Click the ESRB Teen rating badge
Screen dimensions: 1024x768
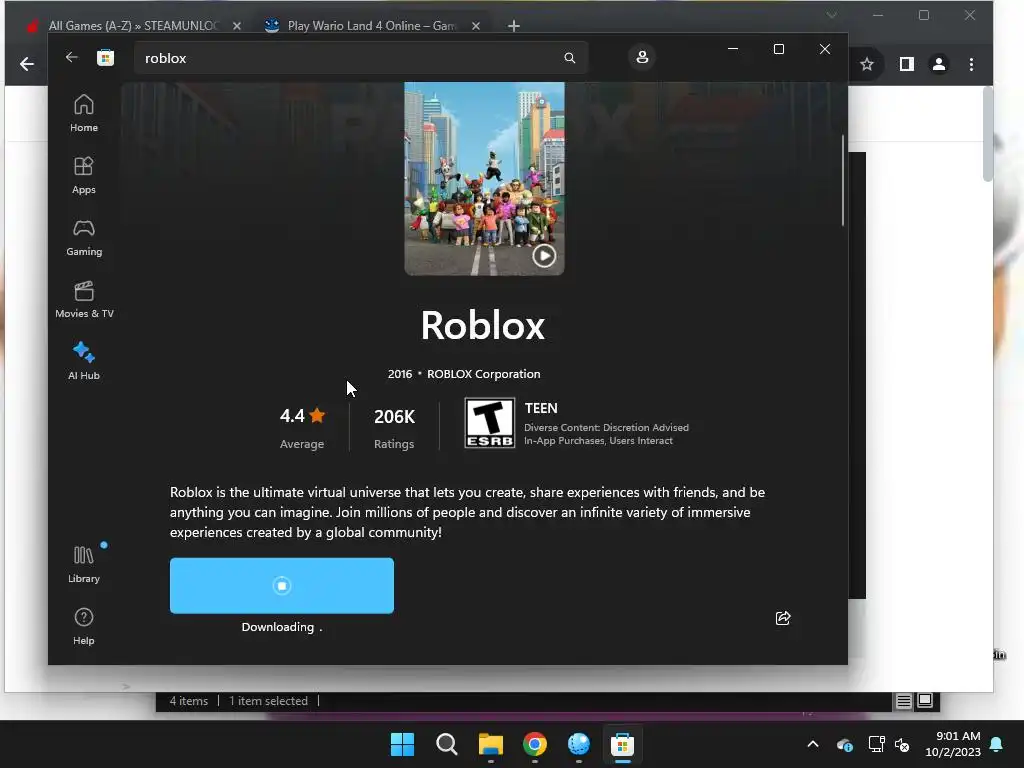click(x=489, y=423)
